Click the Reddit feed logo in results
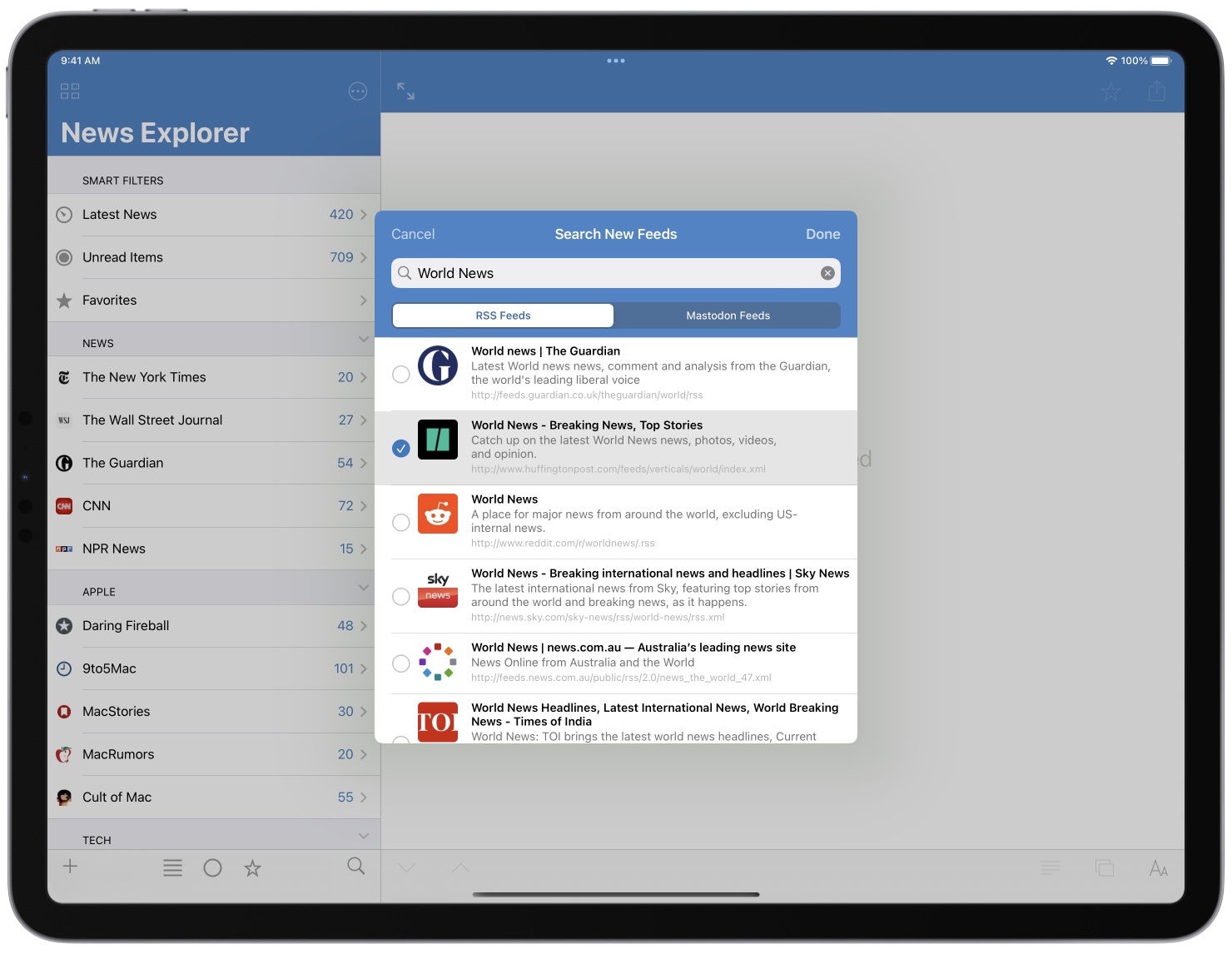1232x954 pixels. [438, 514]
